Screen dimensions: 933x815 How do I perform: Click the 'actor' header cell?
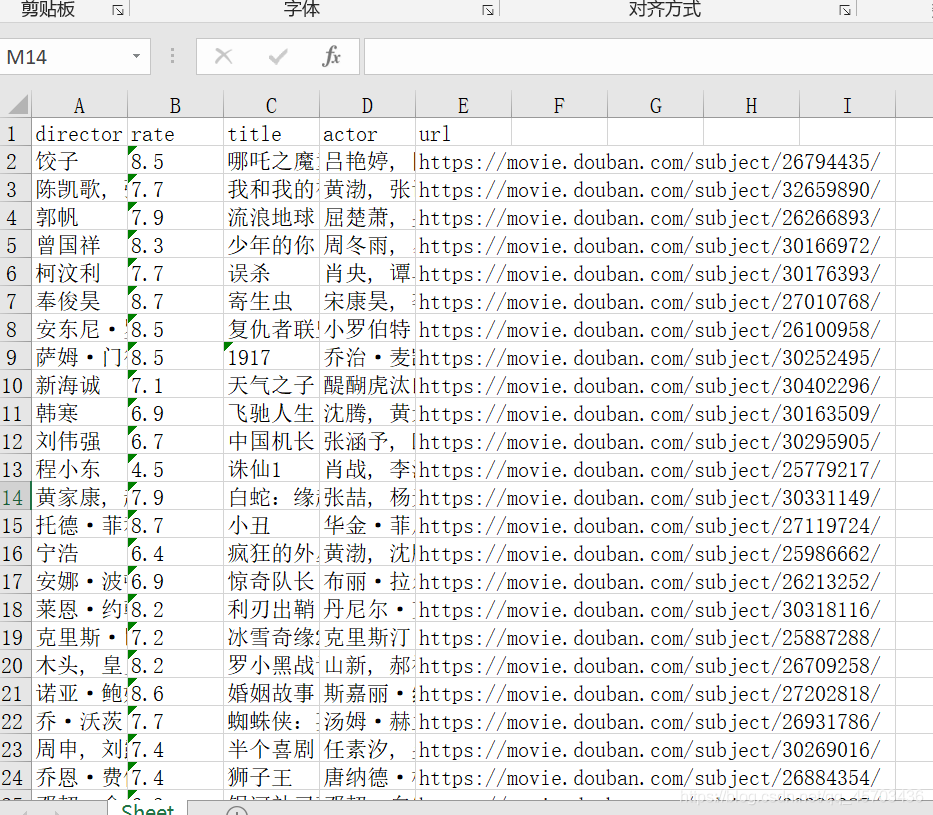(x=367, y=133)
